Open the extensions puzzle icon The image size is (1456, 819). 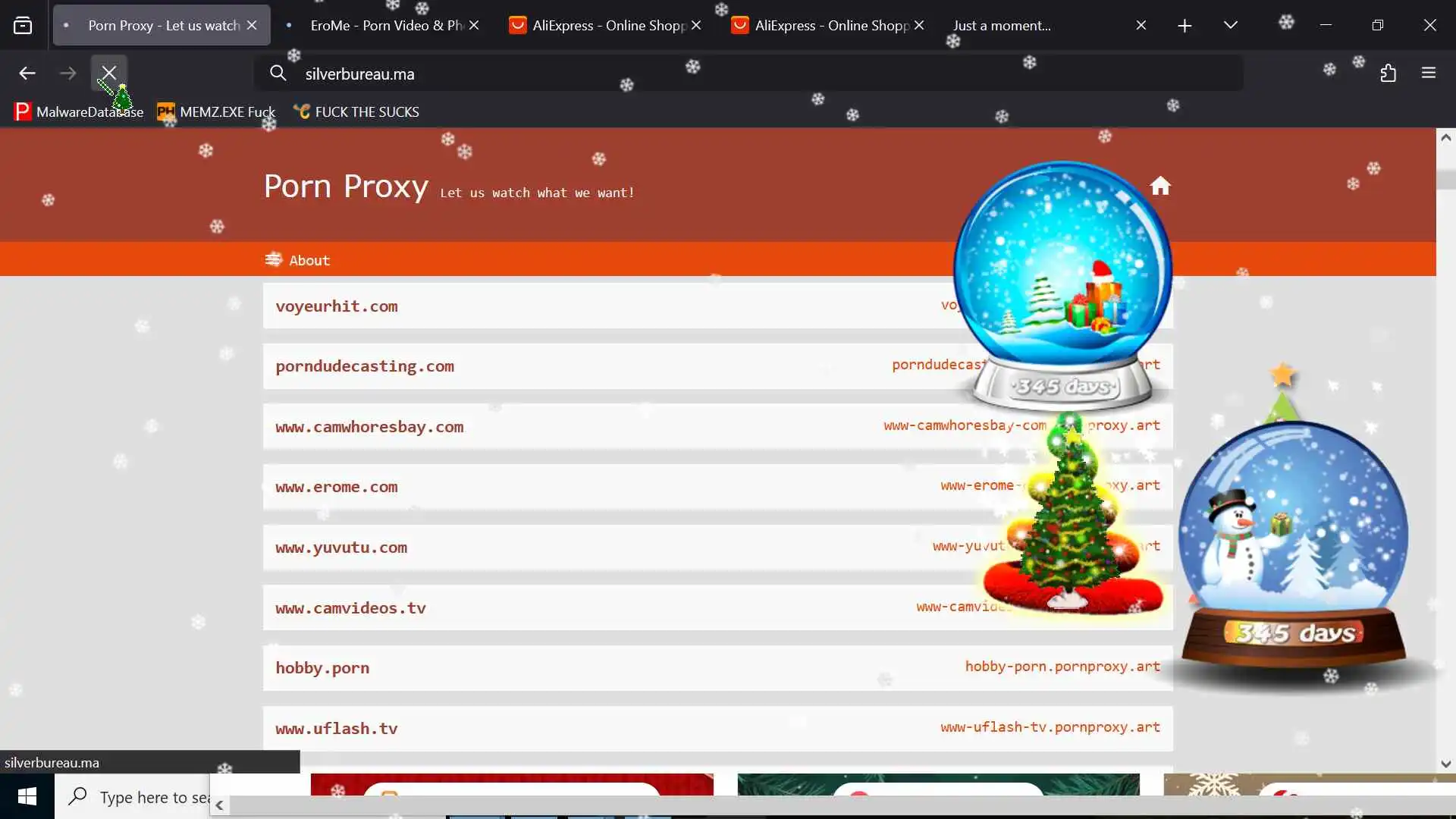click(1388, 74)
